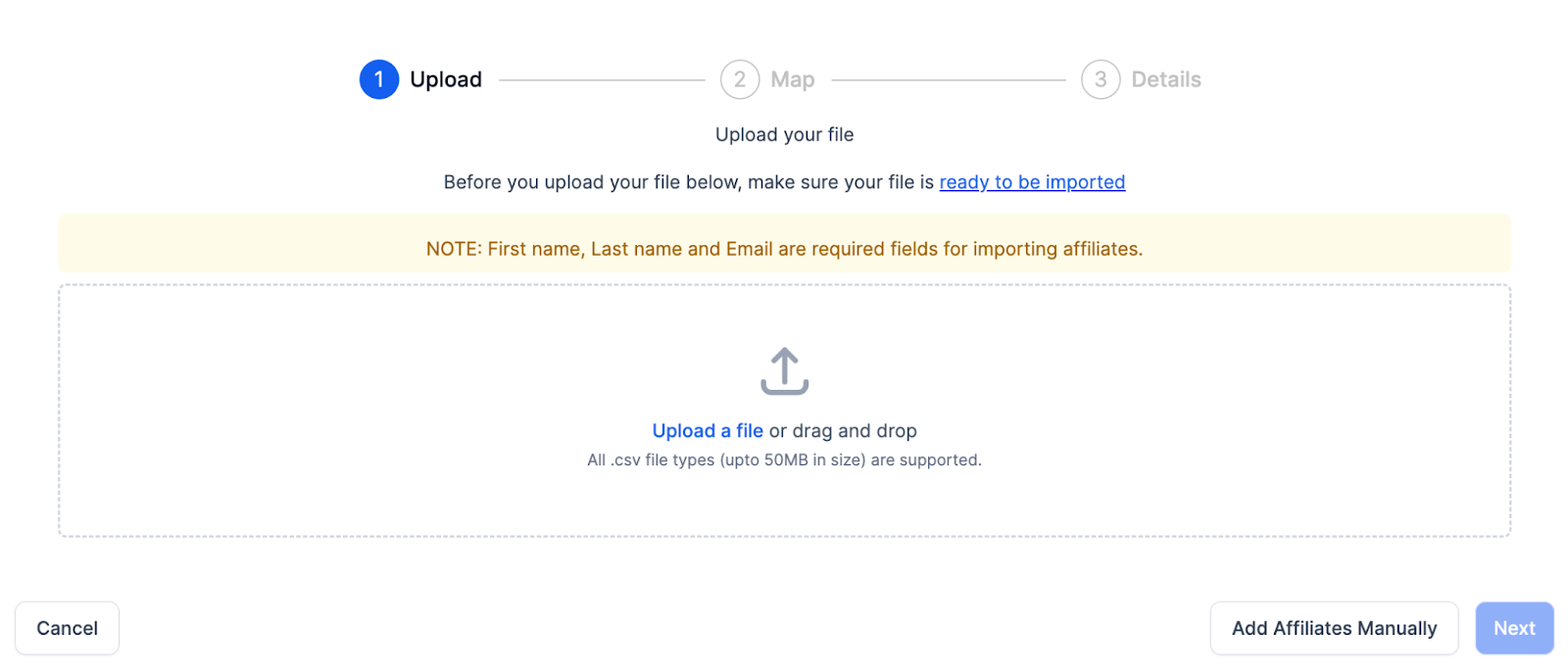
Task: Click the upload arrow icon
Action: pyautogui.click(x=784, y=371)
